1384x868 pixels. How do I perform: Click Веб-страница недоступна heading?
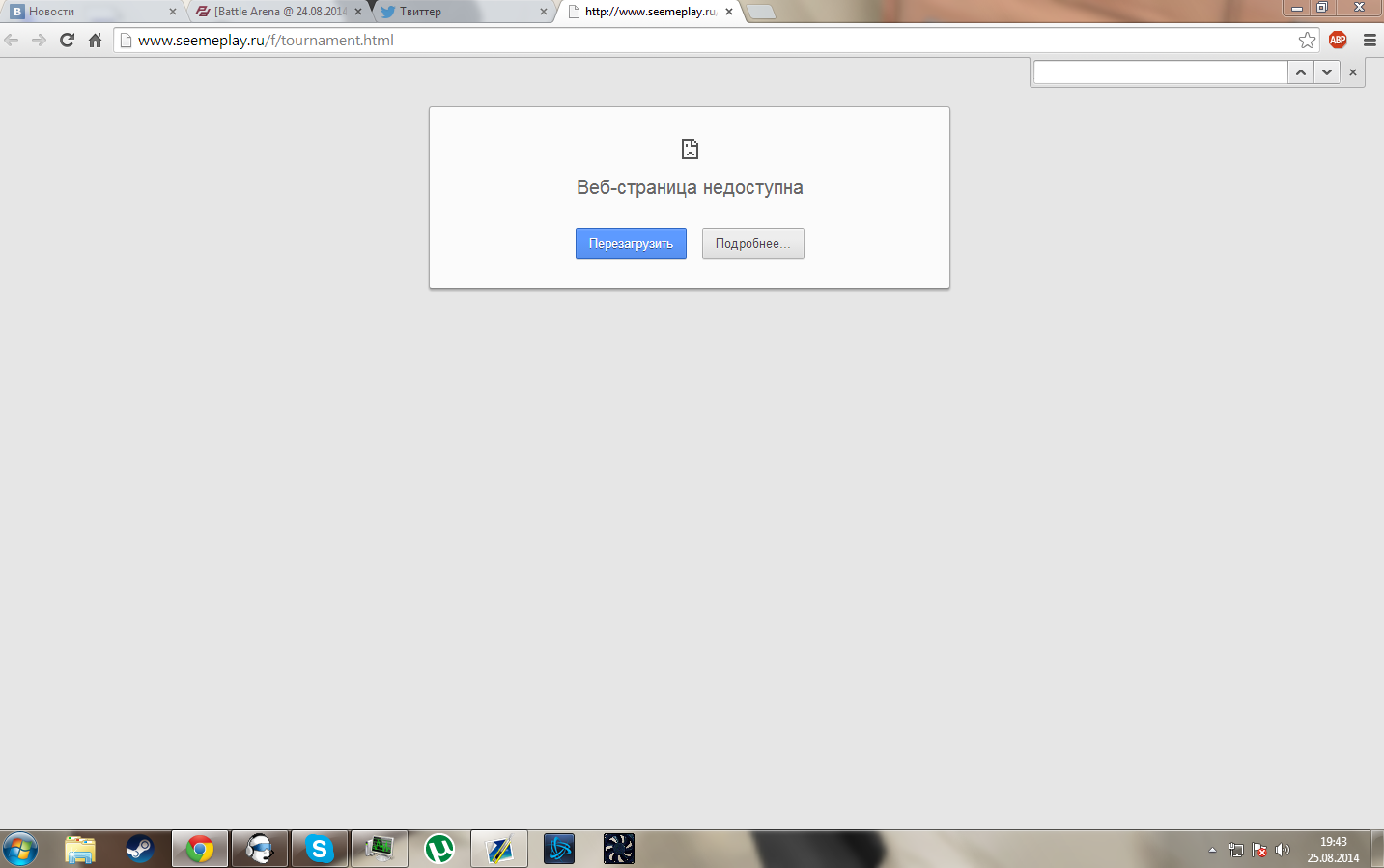690,187
